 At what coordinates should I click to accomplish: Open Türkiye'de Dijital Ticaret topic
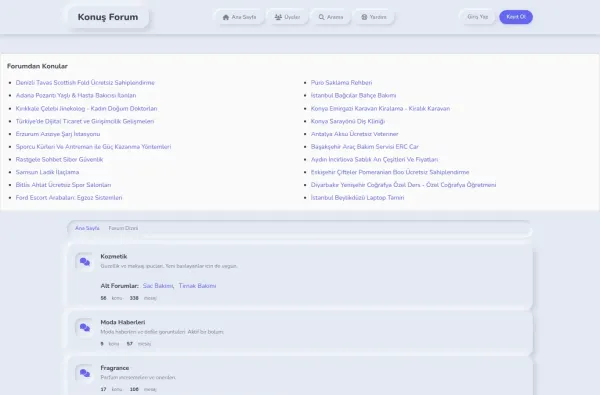coord(85,121)
